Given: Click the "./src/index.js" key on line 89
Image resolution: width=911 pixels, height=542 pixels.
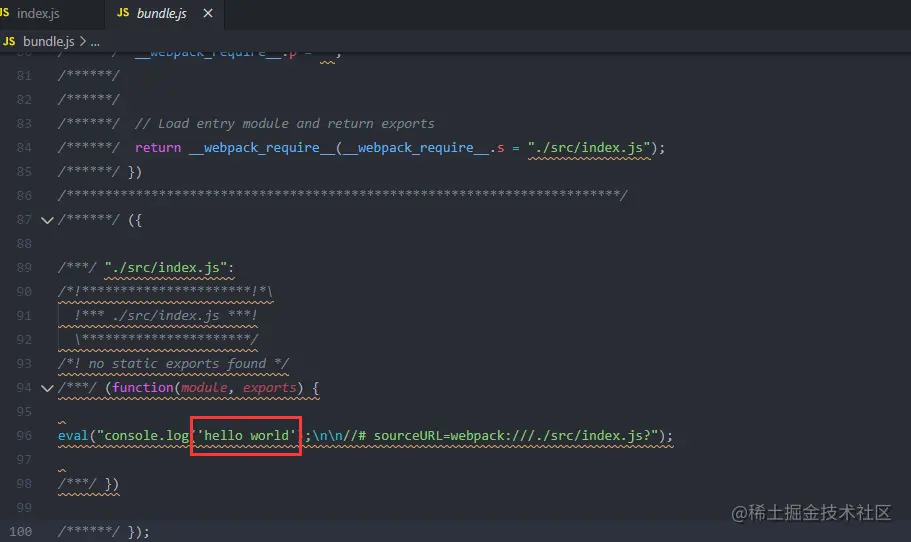Looking at the screenshot, I should click(166, 268).
